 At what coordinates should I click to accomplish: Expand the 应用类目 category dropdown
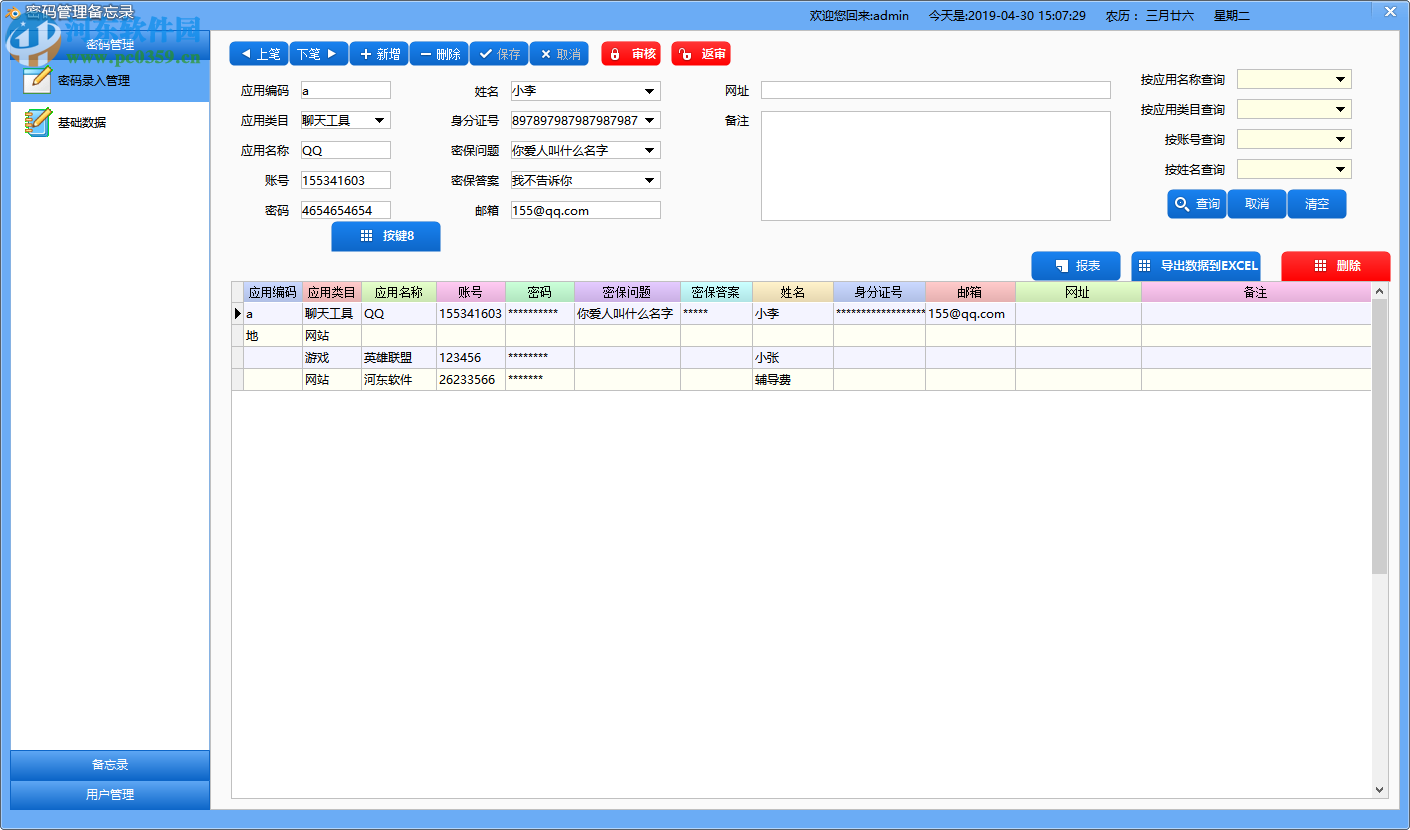click(378, 119)
